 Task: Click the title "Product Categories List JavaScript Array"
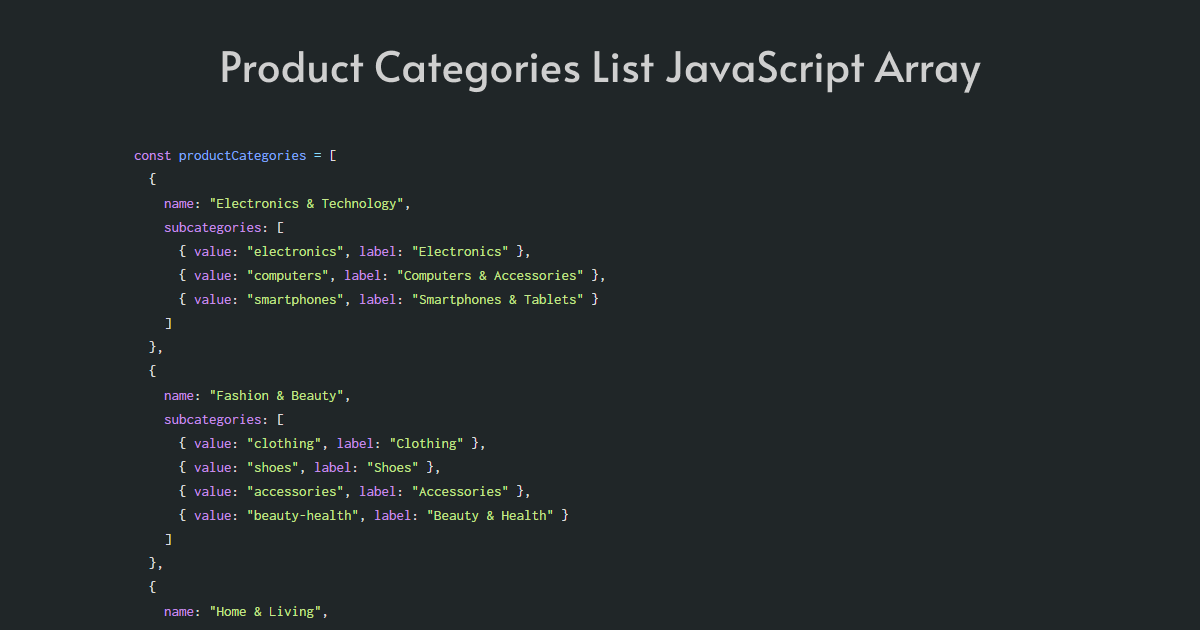[x=600, y=68]
